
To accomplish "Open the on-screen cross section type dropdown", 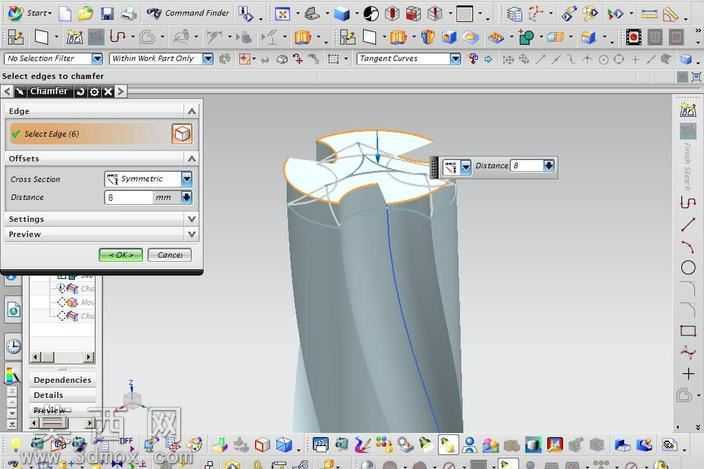I will pos(466,167).
